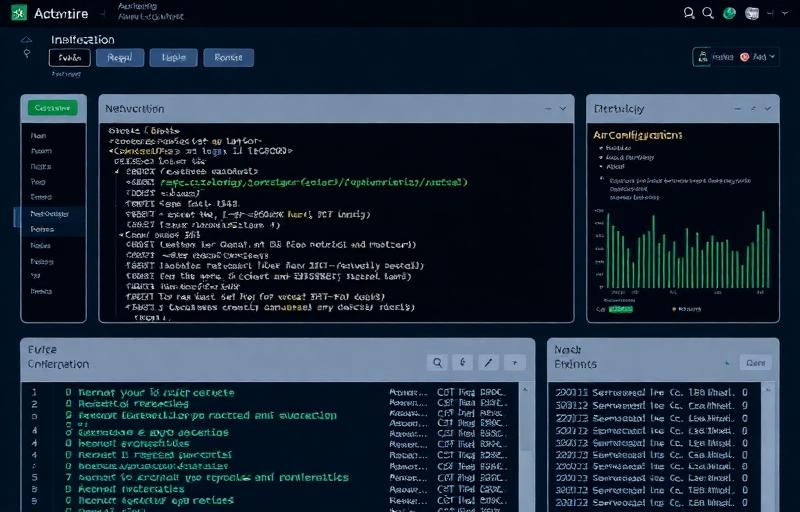Click the green-bordered icon button at upper right
The image size is (800, 512).
pyautogui.click(x=703, y=57)
